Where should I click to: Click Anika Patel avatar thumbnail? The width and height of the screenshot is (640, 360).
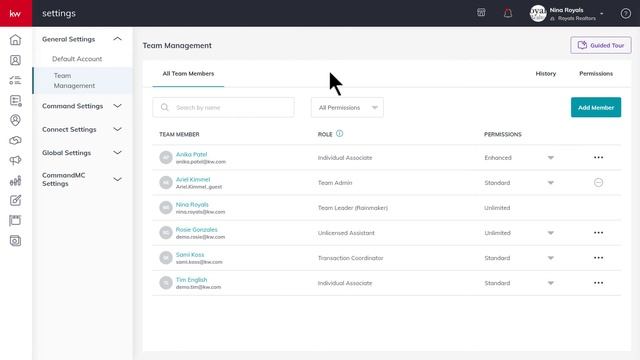pyautogui.click(x=166, y=157)
